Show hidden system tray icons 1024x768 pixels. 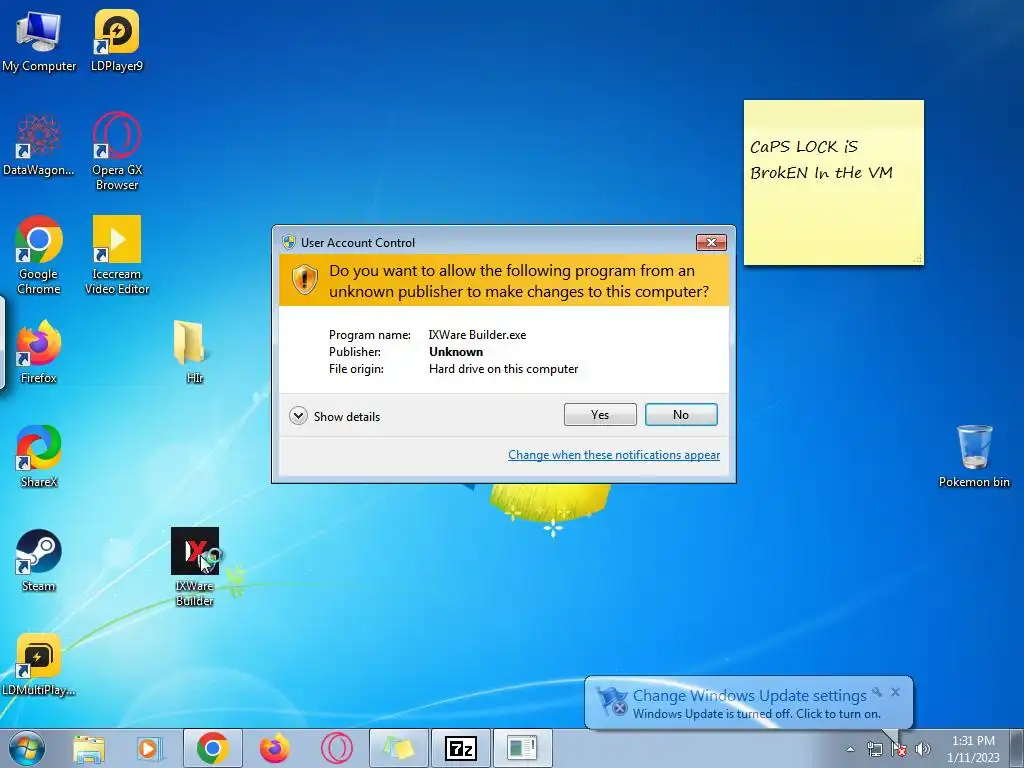850,749
